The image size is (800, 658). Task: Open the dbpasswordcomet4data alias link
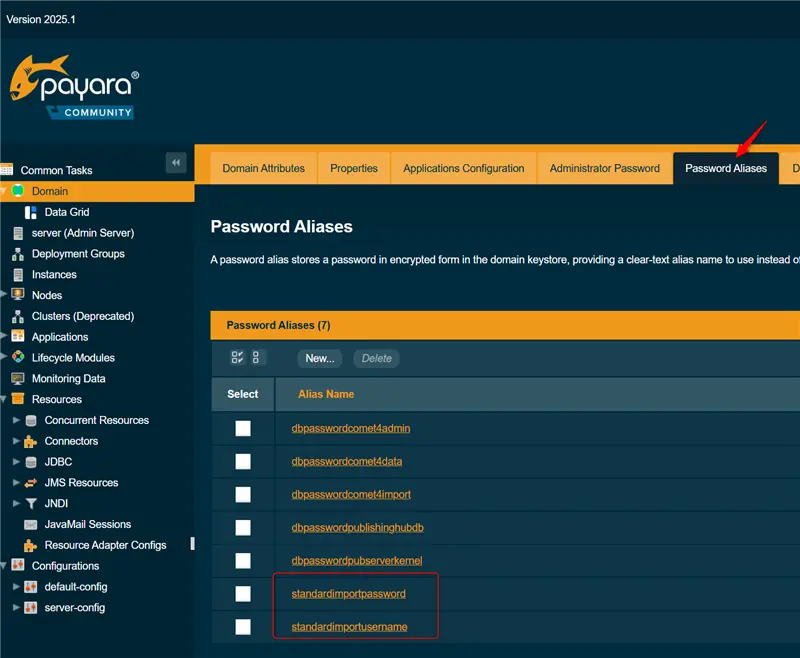pos(346,462)
